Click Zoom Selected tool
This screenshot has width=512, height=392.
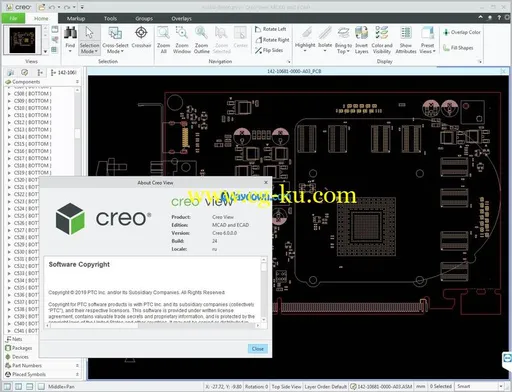(x=222, y=40)
